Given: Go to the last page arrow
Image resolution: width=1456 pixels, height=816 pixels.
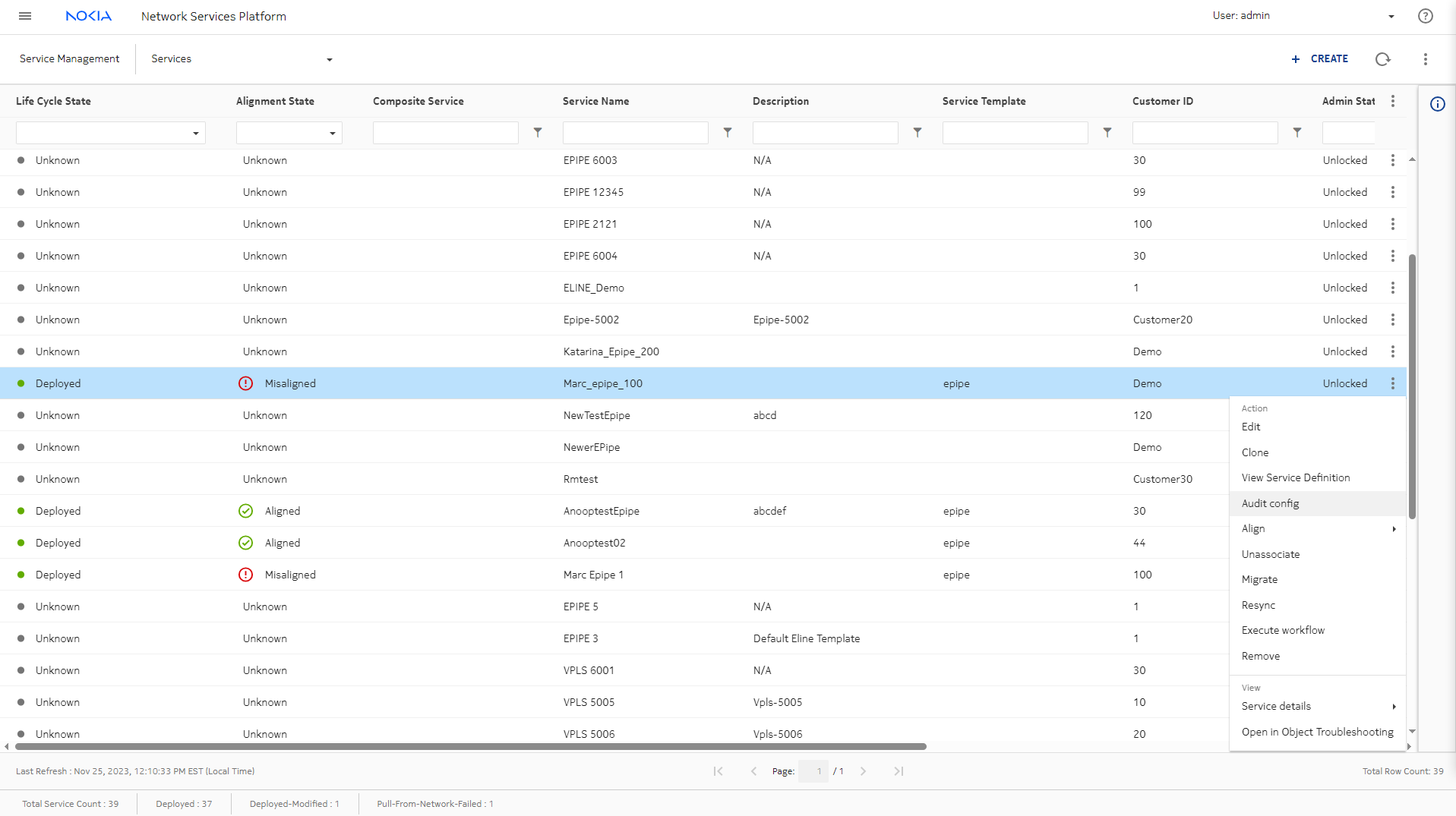Looking at the screenshot, I should pos(899,771).
